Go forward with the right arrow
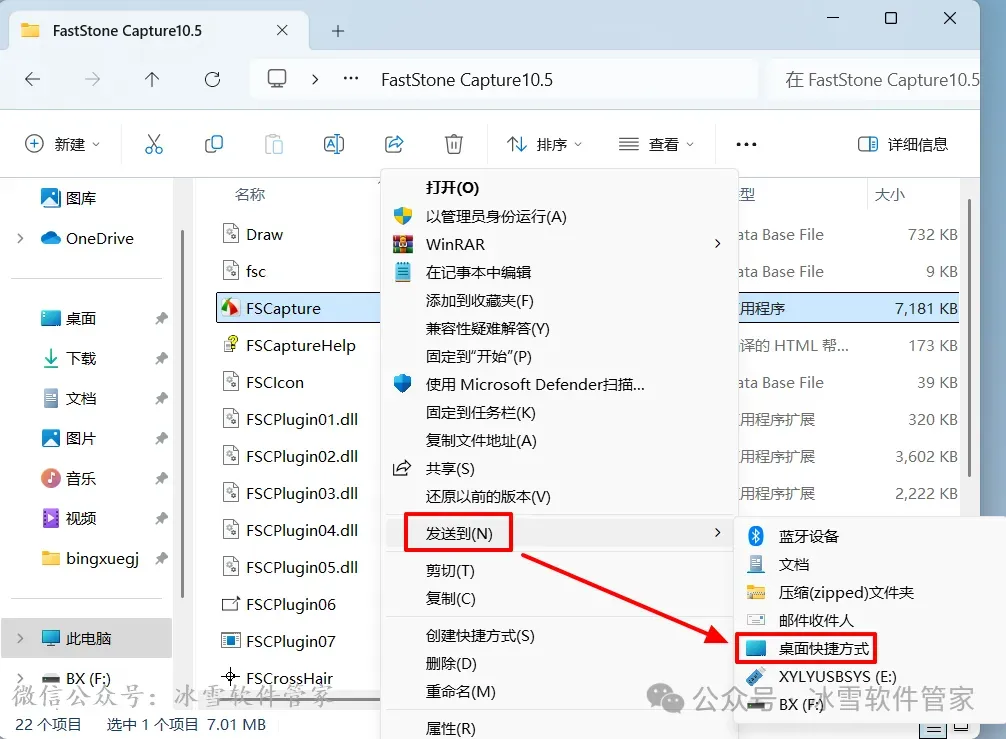The width and height of the screenshot is (1006, 739). (x=92, y=80)
